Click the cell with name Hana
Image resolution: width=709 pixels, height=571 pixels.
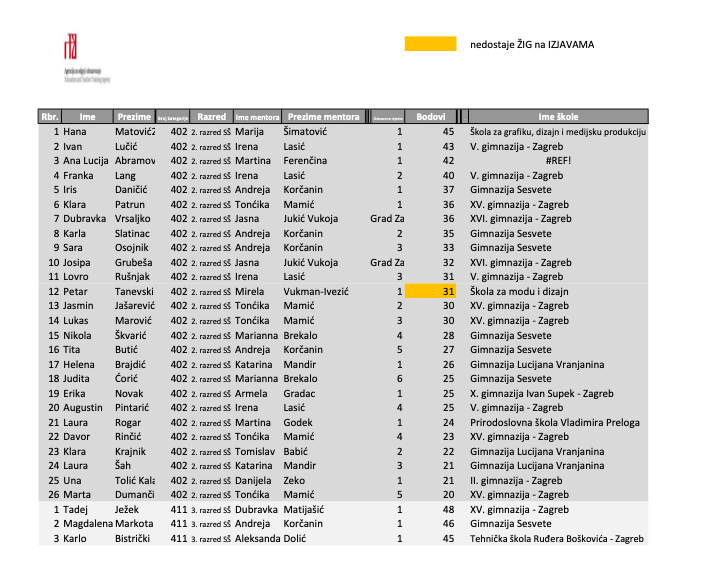(x=75, y=132)
